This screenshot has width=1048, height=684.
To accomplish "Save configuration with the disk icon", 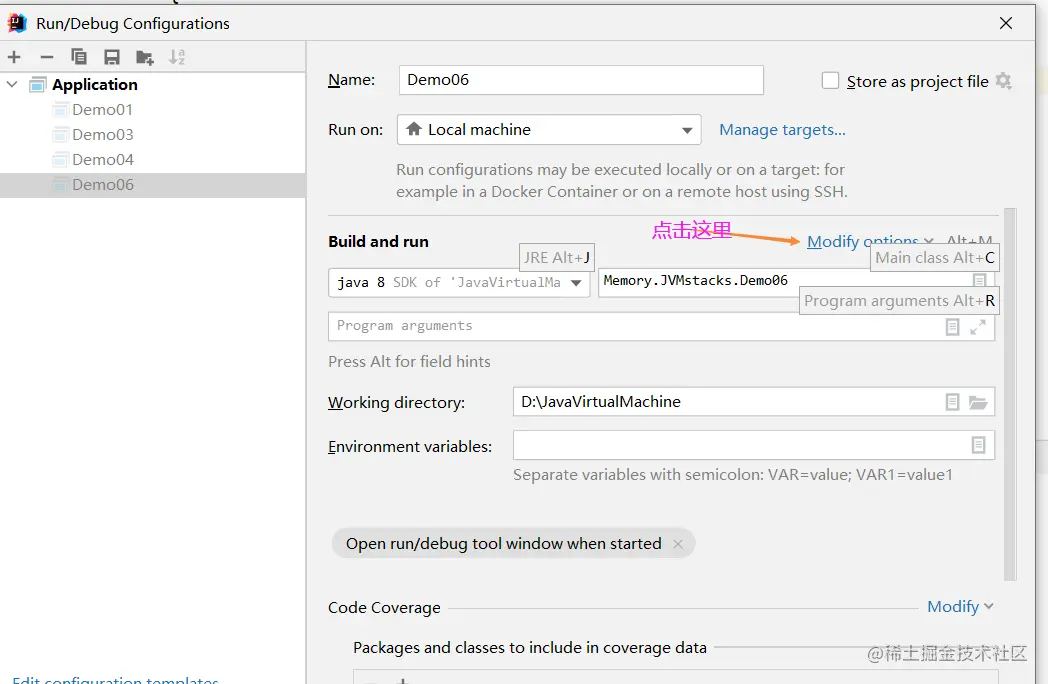I will 112,58.
